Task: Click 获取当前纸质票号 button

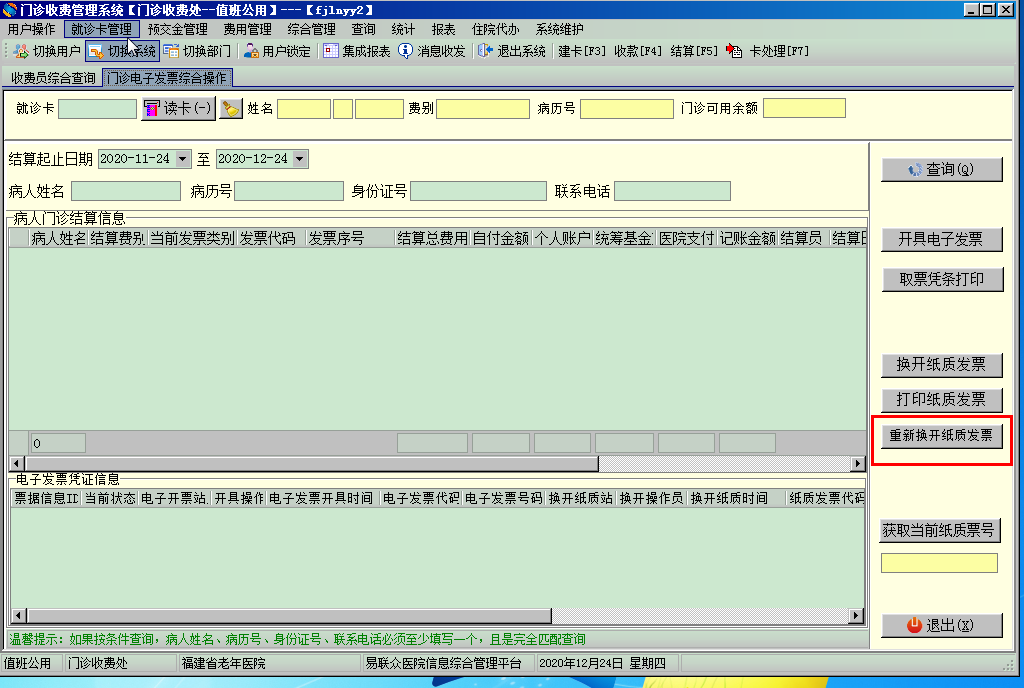Action: point(939,530)
